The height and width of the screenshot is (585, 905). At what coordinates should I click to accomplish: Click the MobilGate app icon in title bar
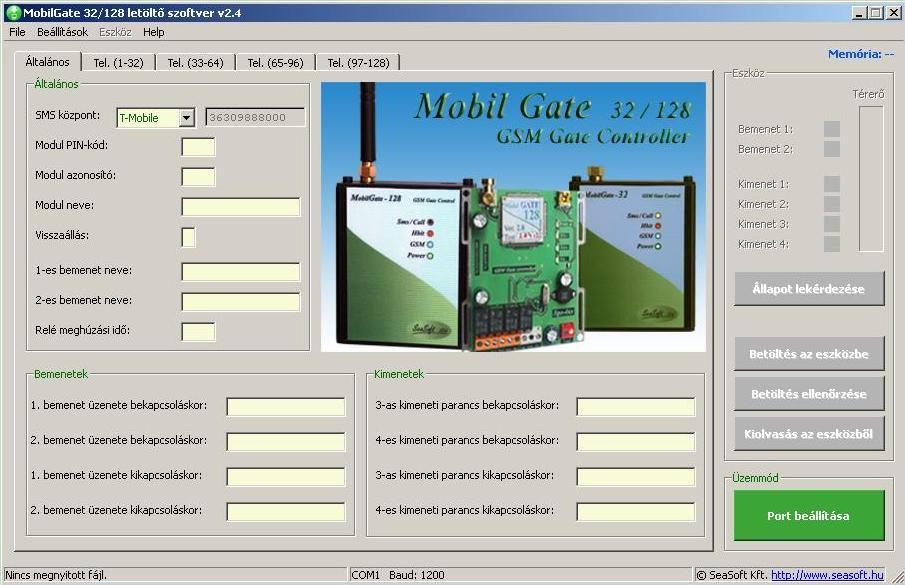(x=13, y=13)
